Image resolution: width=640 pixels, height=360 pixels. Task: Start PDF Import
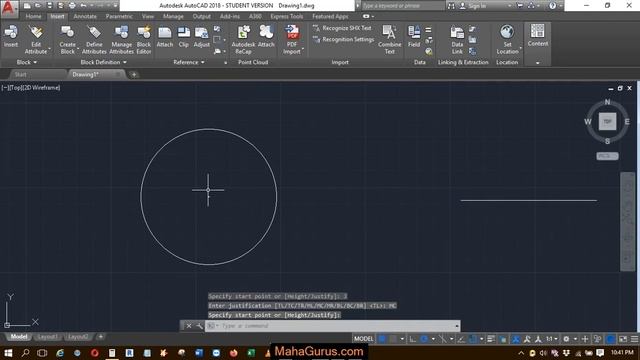292,40
